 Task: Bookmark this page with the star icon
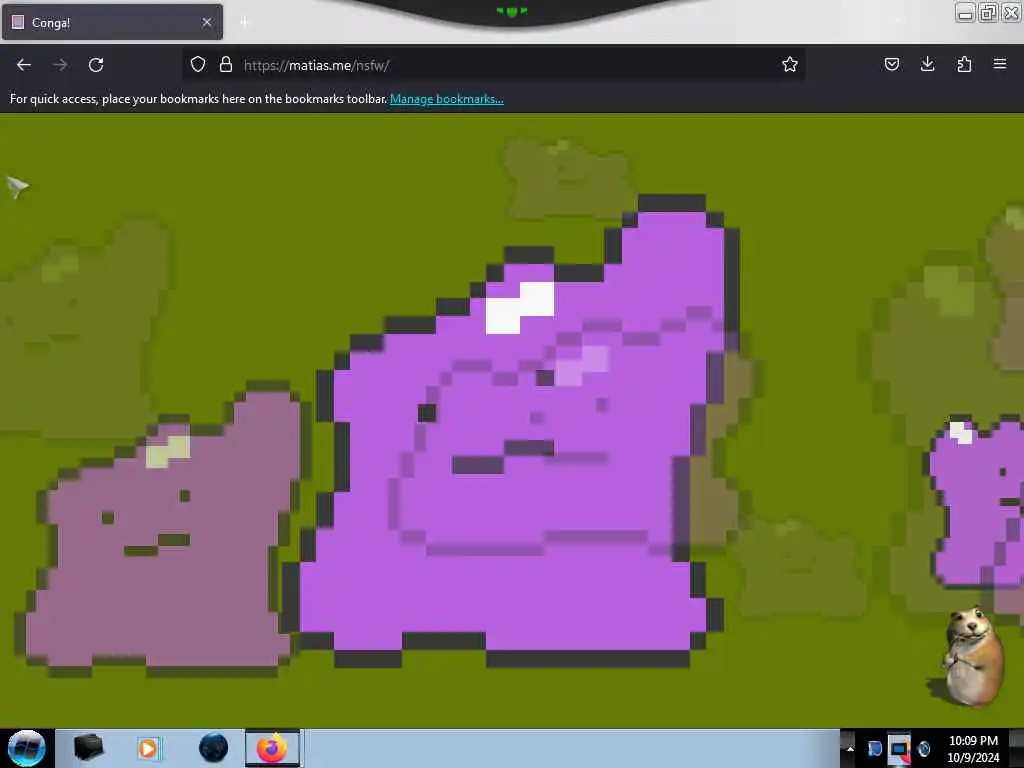(x=790, y=64)
